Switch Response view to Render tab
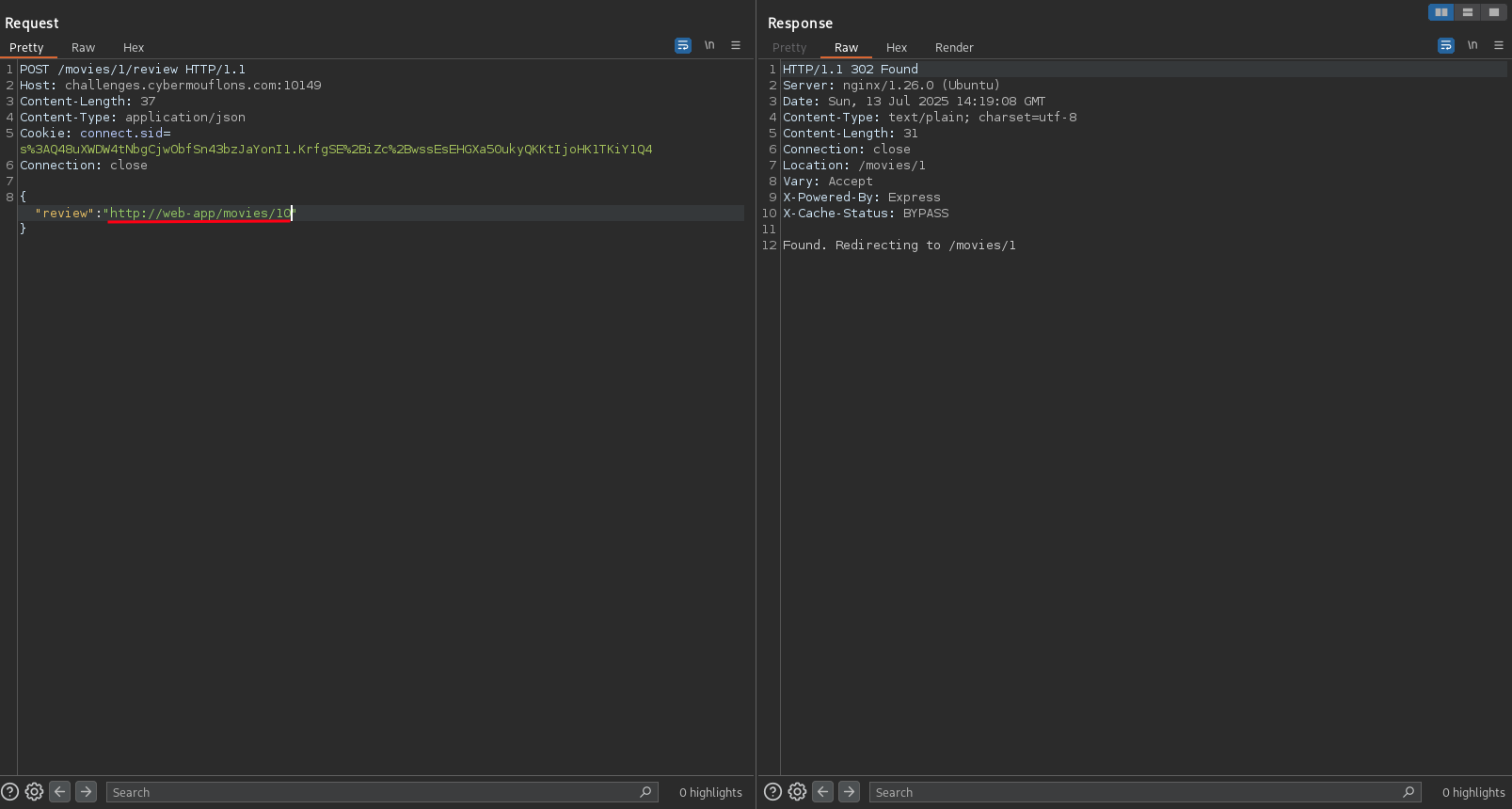The width and height of the screenshot is (1512, 809). click(x=954, y=48)
